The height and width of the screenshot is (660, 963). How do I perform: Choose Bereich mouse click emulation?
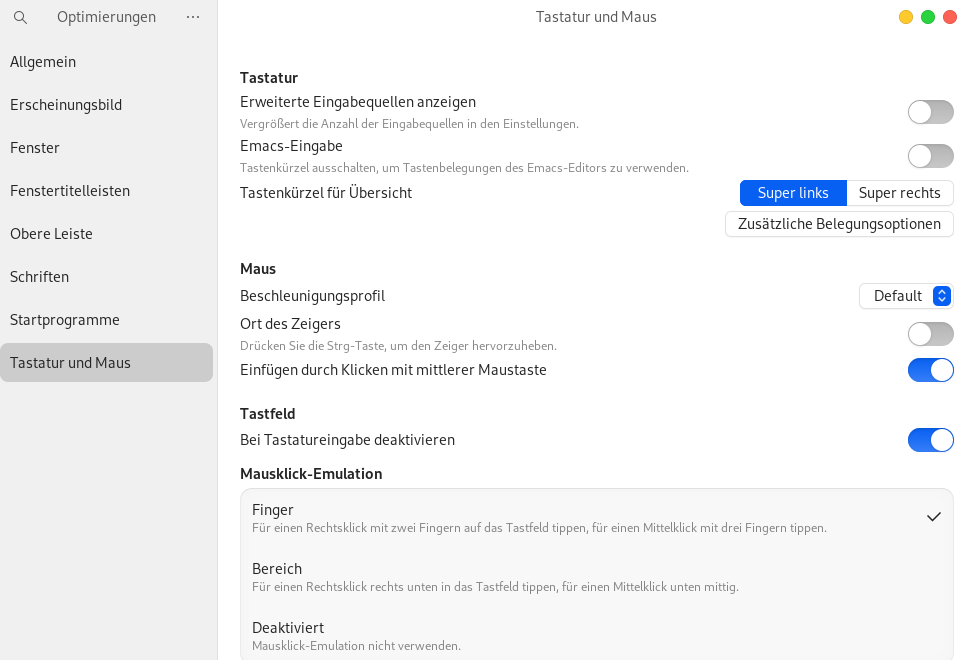pyautogui.click(x=596, y=576)
